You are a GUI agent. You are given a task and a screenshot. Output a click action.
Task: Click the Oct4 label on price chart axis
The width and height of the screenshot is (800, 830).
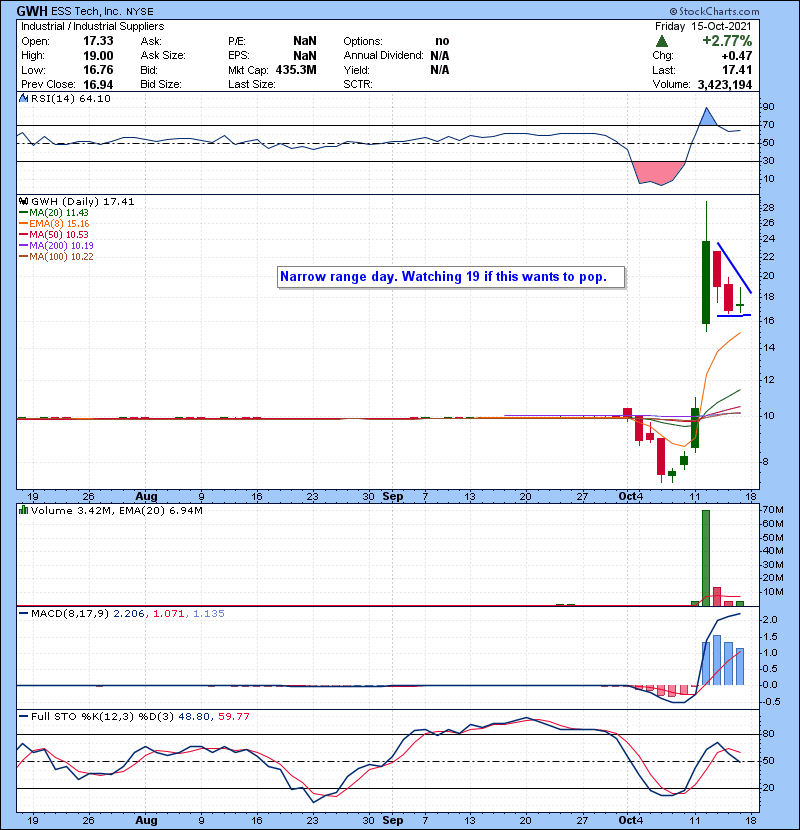631,497
